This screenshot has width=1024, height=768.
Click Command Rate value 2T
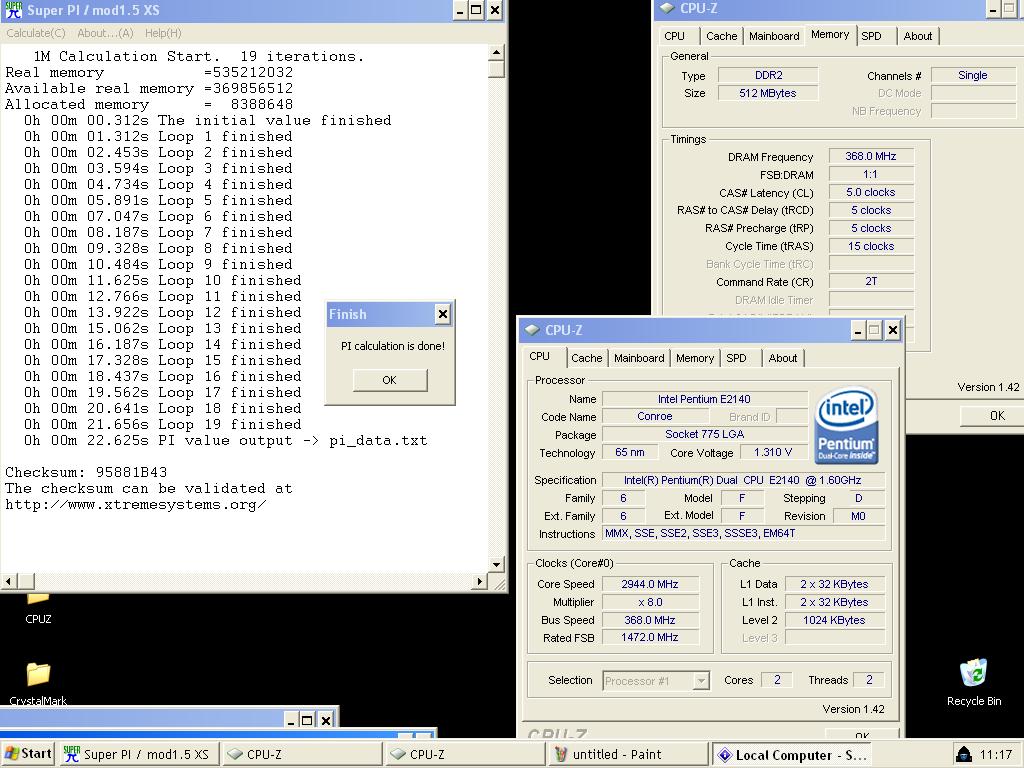click(871, 281)
